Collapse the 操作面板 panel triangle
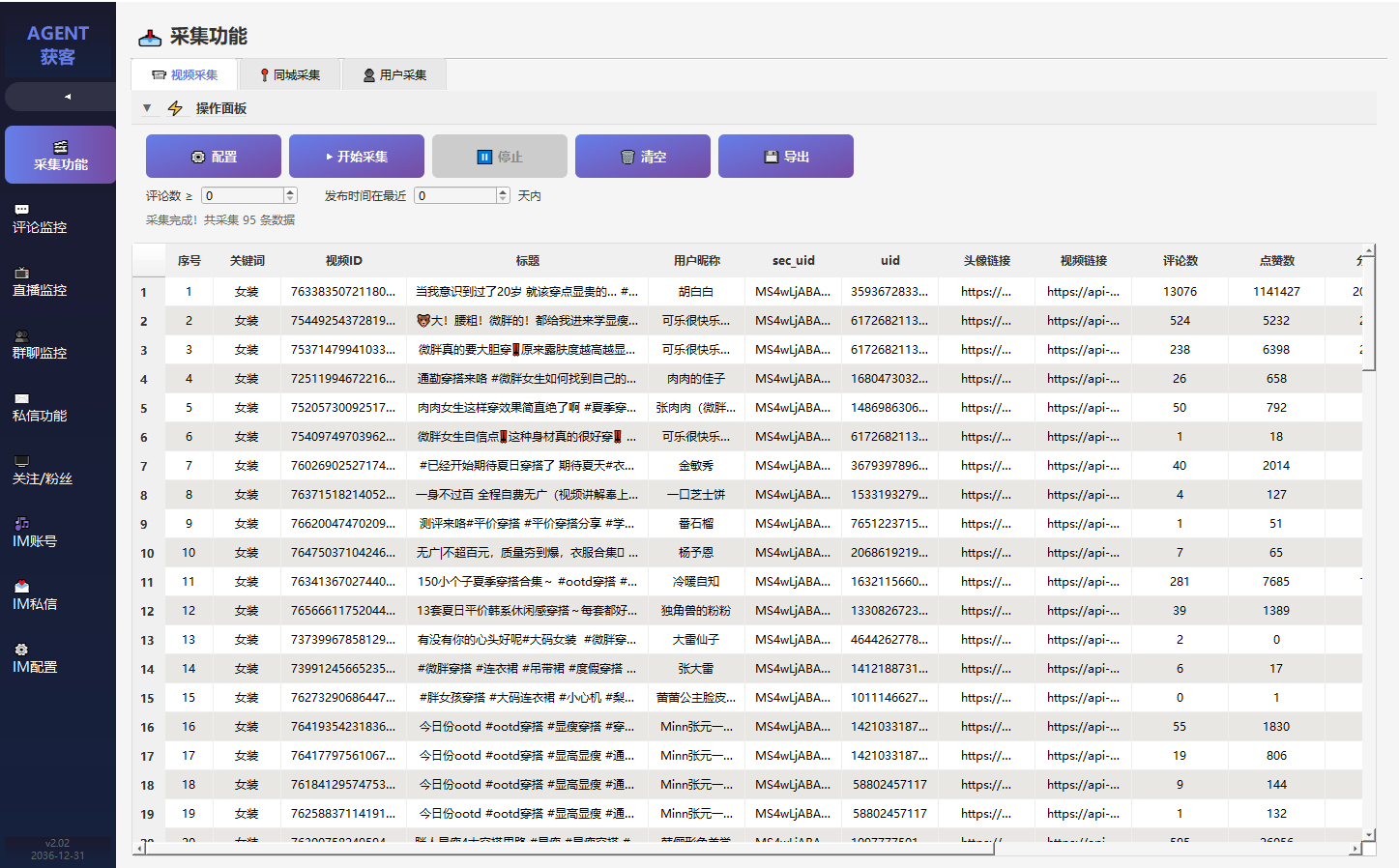The height and width of the screenshot is (868, 1399). (147, 108)
